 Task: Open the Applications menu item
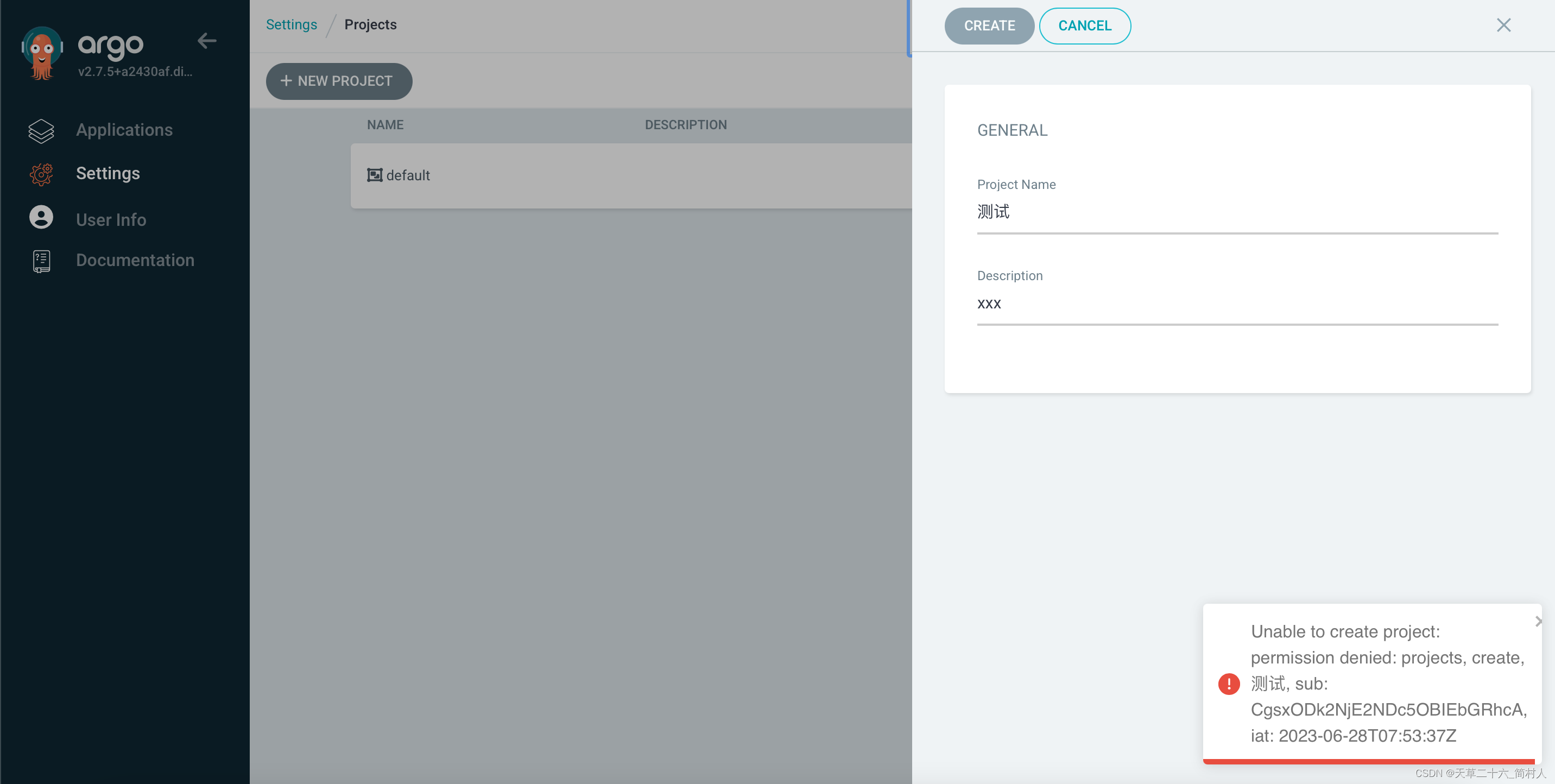pos(124,130)
